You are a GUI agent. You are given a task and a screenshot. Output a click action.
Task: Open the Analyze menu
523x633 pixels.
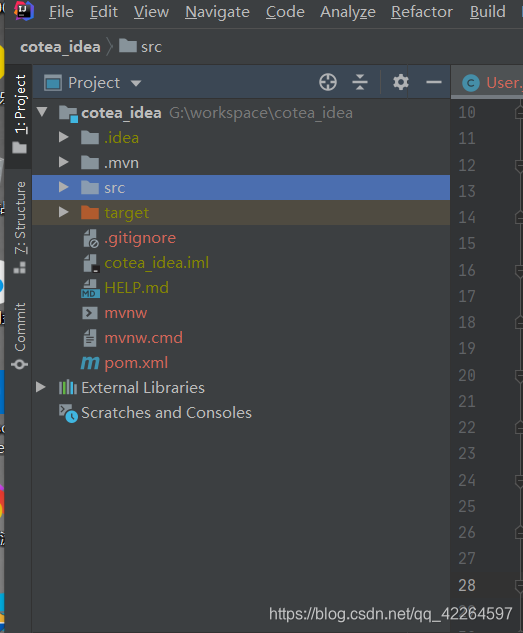pyautogui.click(x=348, y=12)
